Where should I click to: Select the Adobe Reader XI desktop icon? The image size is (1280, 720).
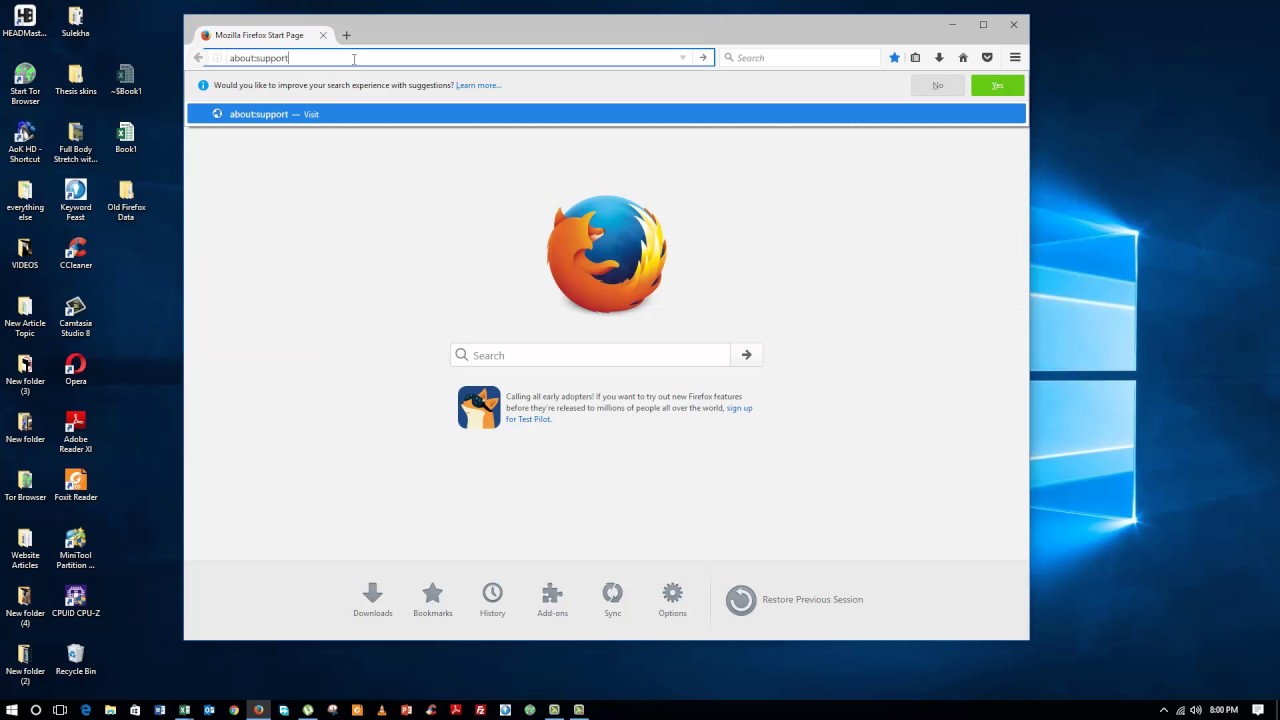[x=76, y=432]
